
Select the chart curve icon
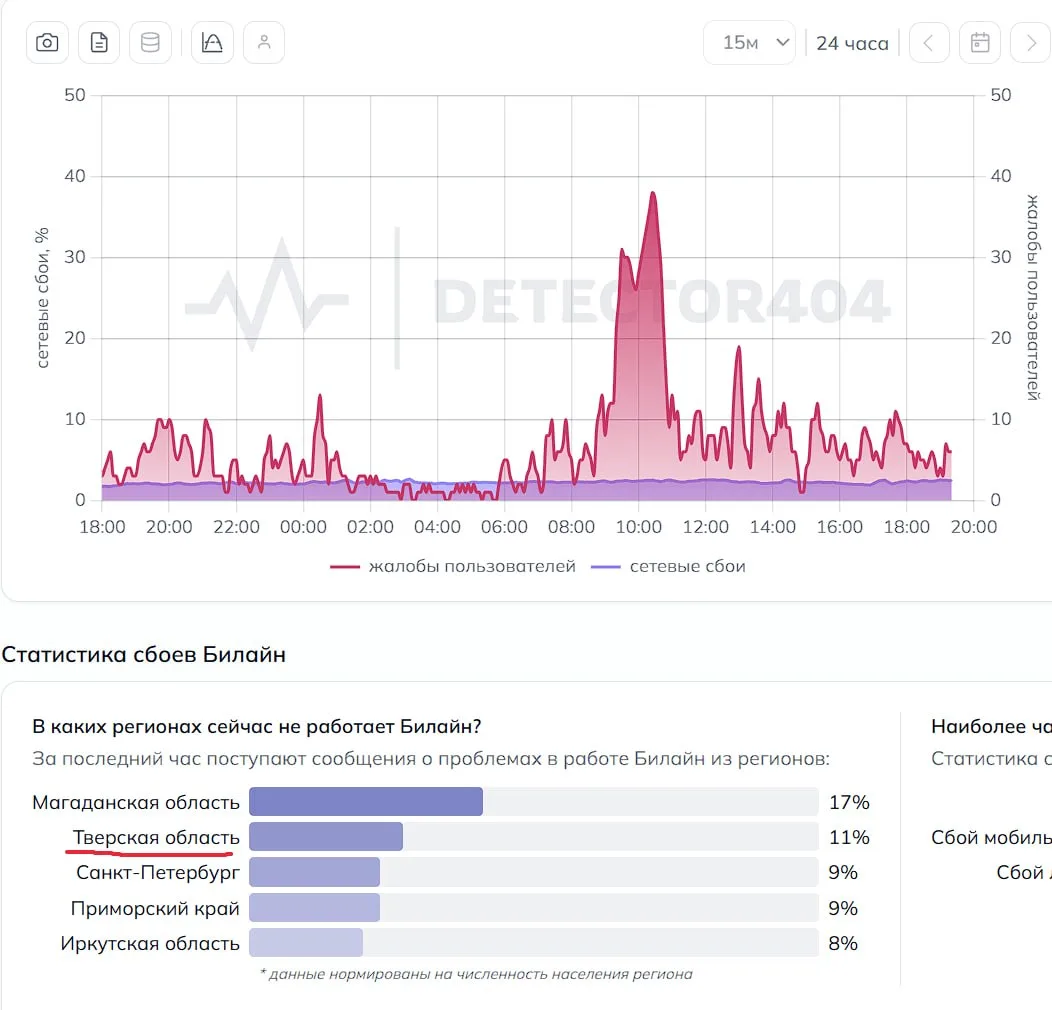pos(212,43)
